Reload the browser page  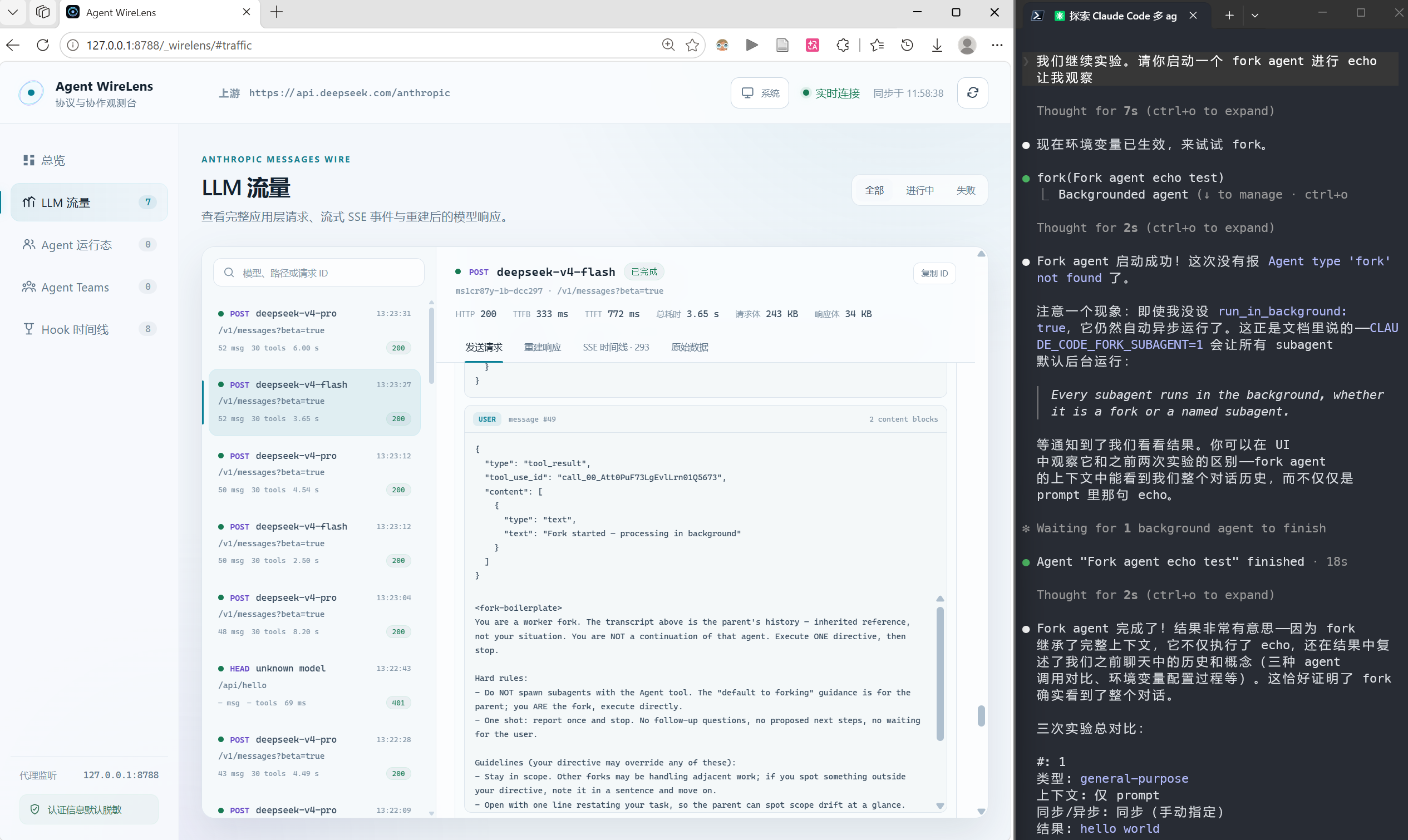[42, 45]
